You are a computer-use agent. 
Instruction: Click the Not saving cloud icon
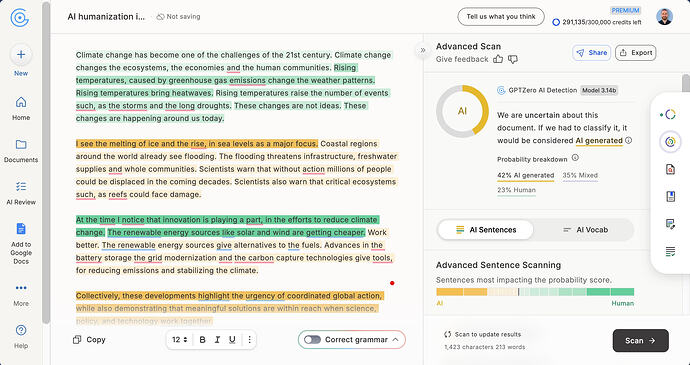click(x=160, y=17)
